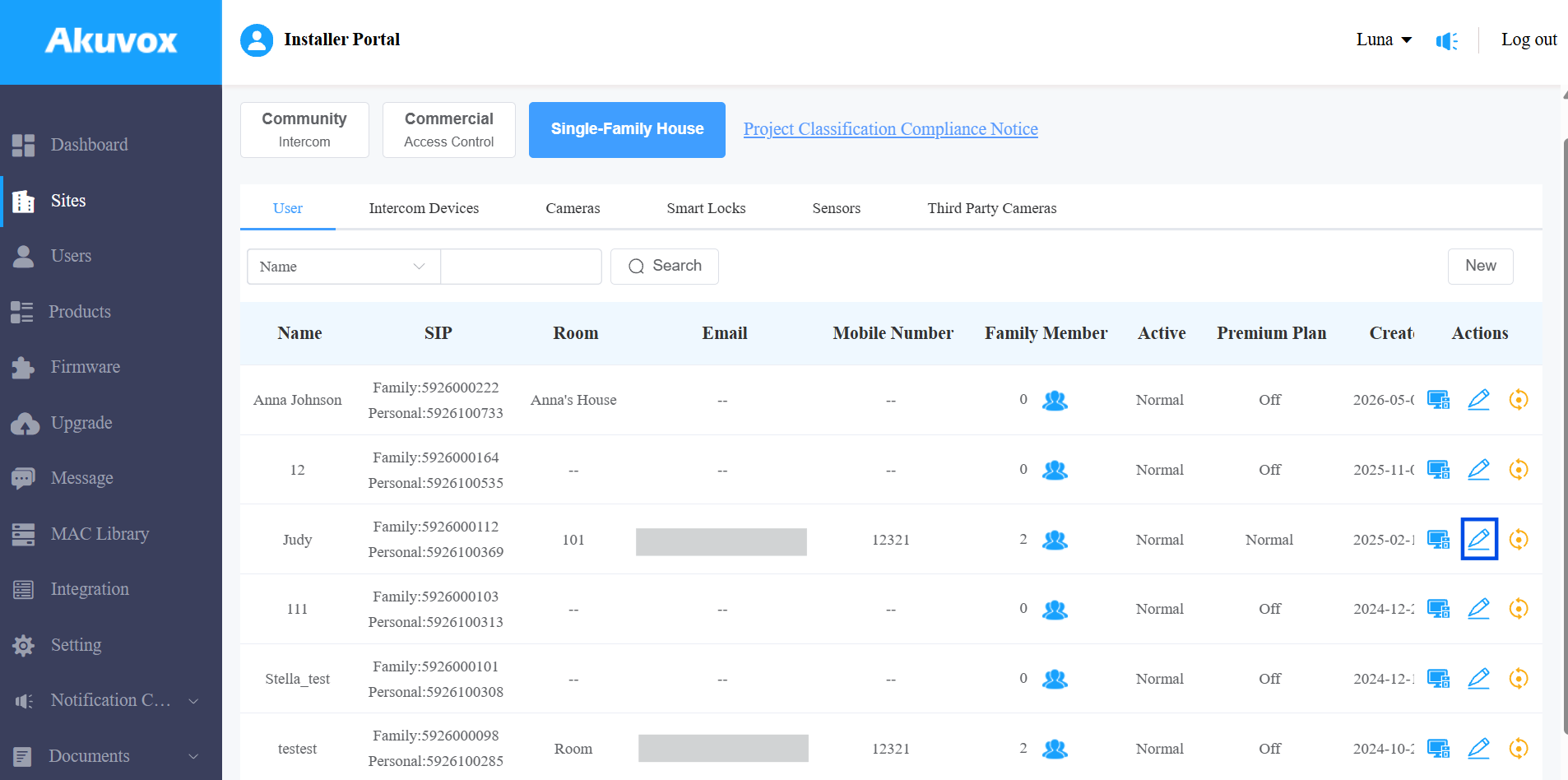Open device list for user 111
The width and height of the screenshot is (1568, 780).
click(x=1438, y=609)
